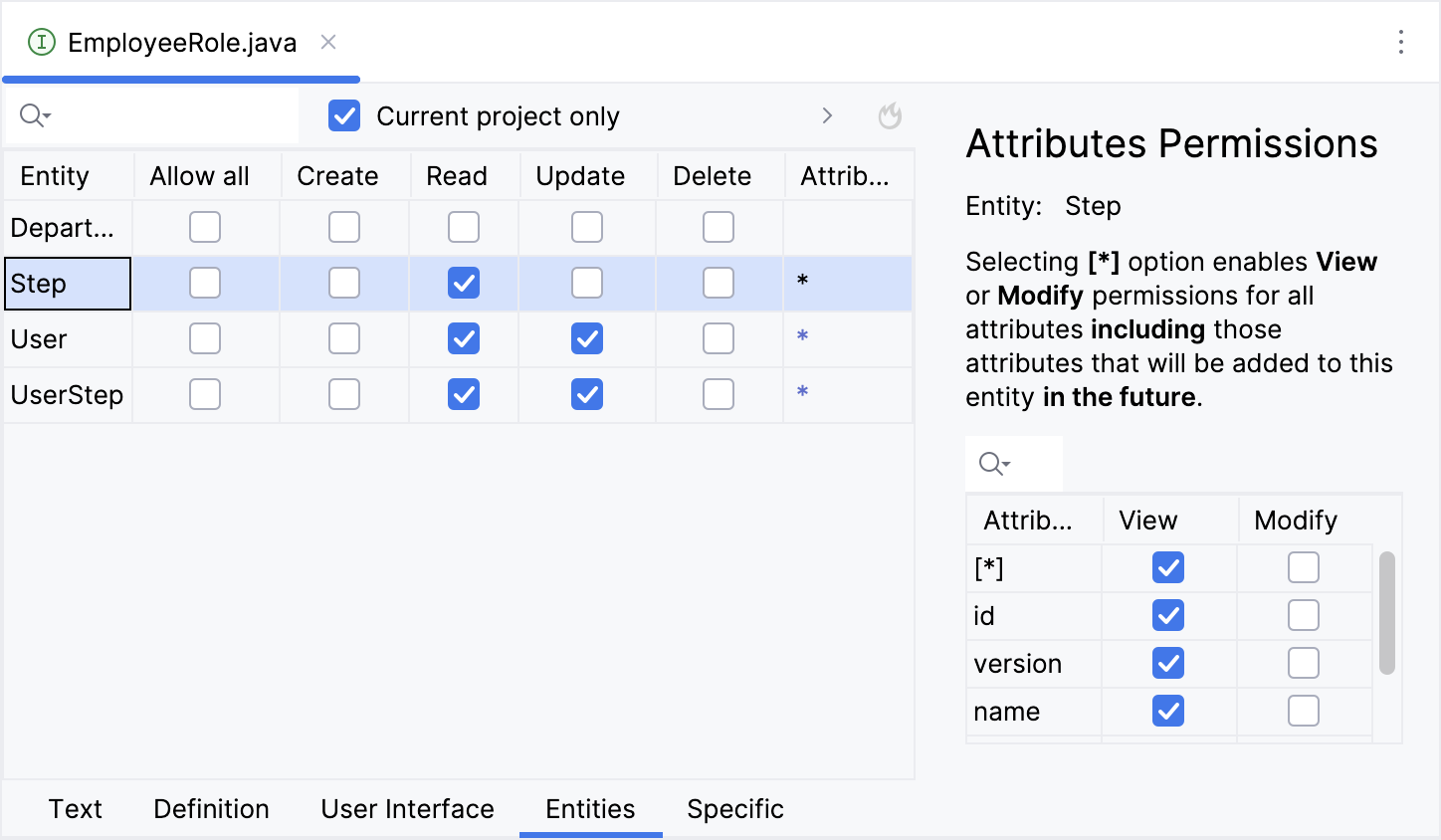The width and height of the screenshot is (1441, 840).
Task: Click the Entity column header
Action: click(68, 175)
